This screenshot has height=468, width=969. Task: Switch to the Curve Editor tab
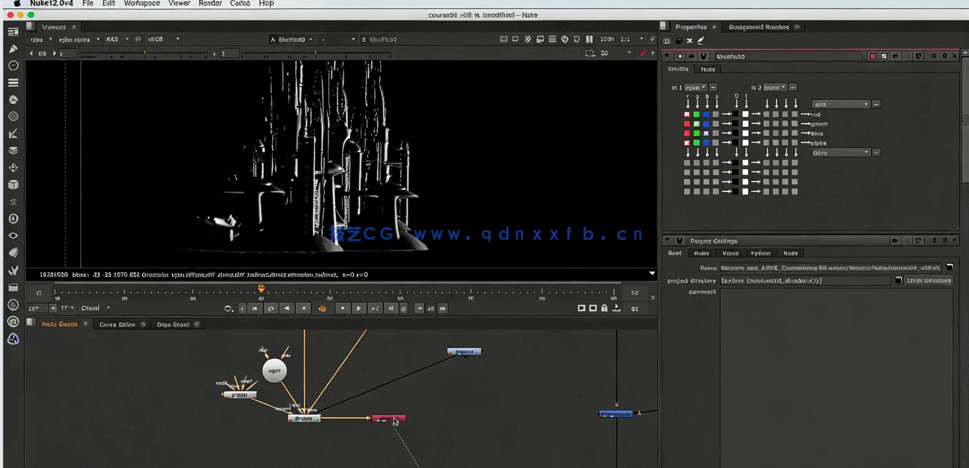point(117,325)
